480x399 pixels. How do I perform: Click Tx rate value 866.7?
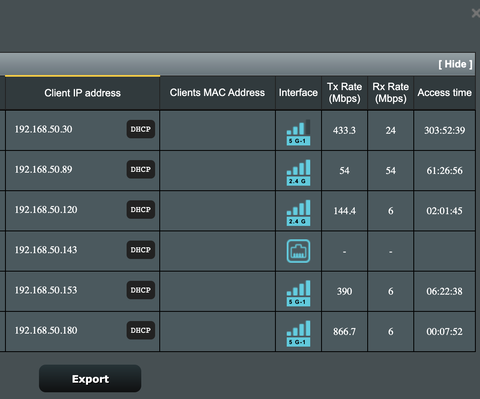[x=344, y=332]
